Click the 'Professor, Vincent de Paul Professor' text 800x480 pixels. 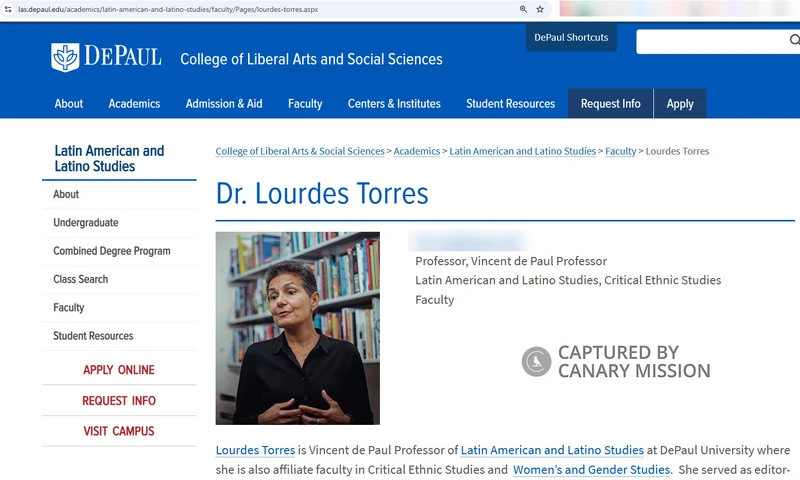(x=511, y=261)
